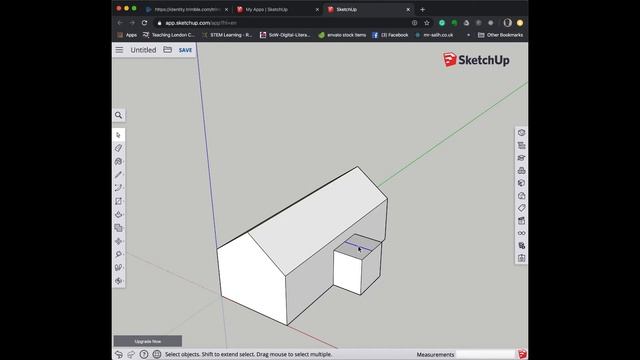Pick the Paint Bucket tool
This screenshot has width=640, height=360.
[118, 161]
